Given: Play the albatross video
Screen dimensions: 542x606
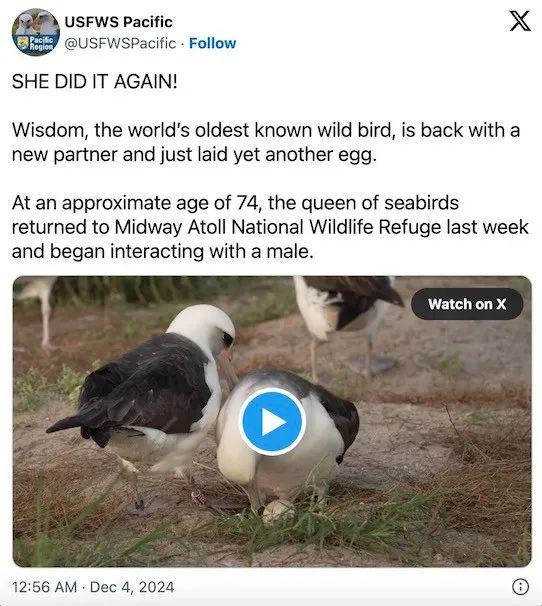Looking at the screenshot, I should tap(272, 422).
